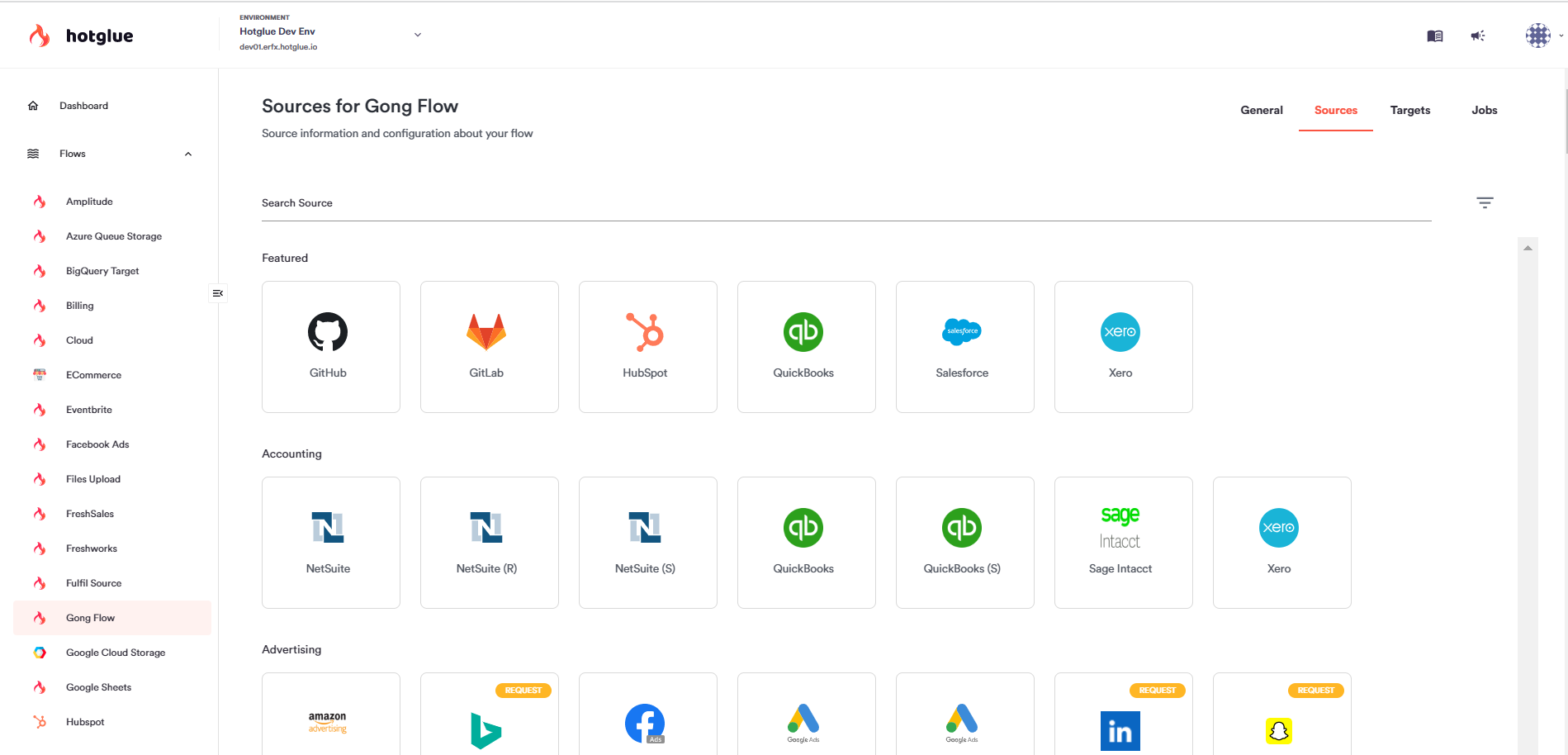Image resolution: width=1568 pixels, height=755 pixels.
Task: Select the GitHub source card
Action: tap(331, 347)
